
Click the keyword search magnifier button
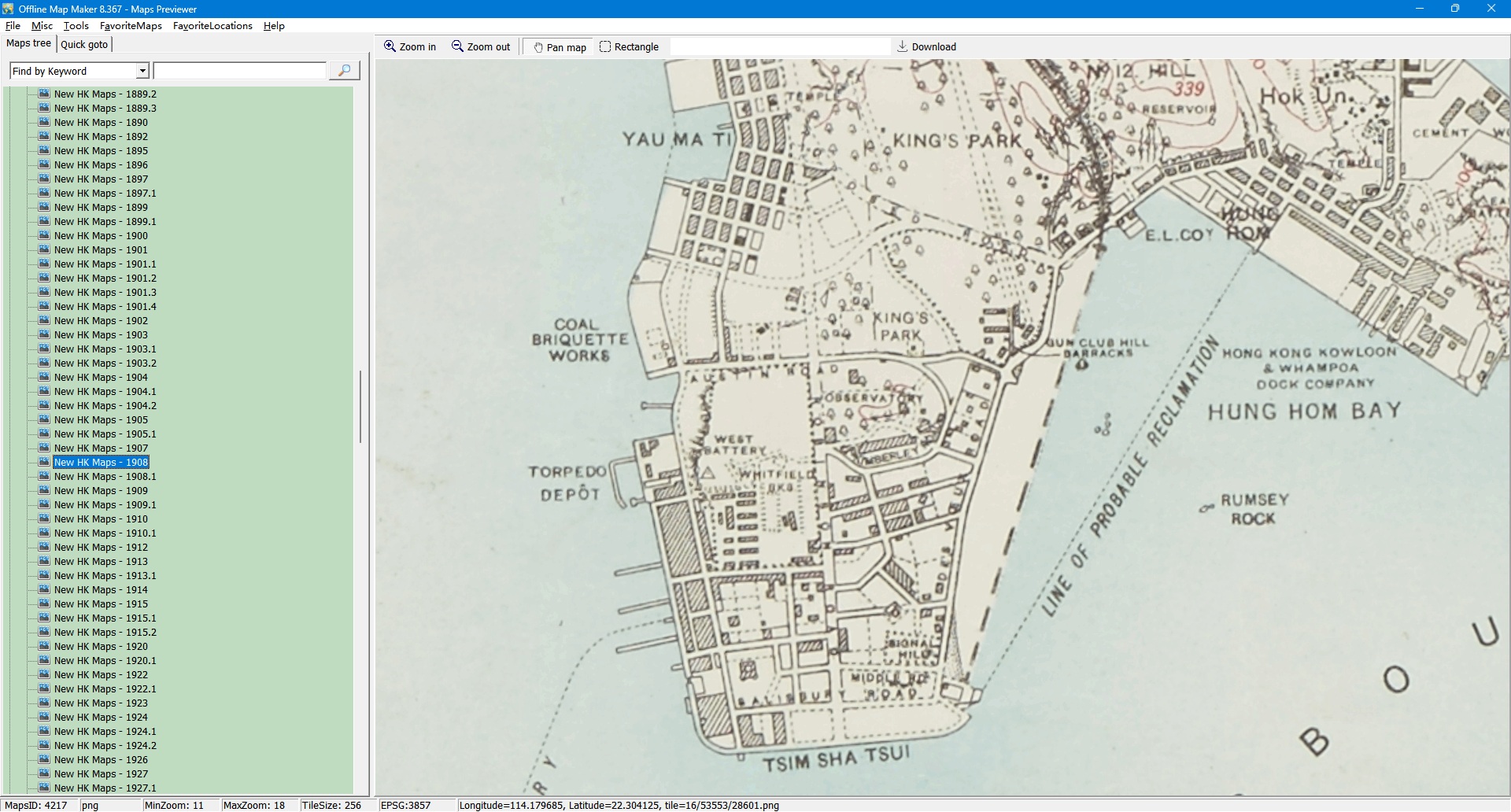point(344,71)
